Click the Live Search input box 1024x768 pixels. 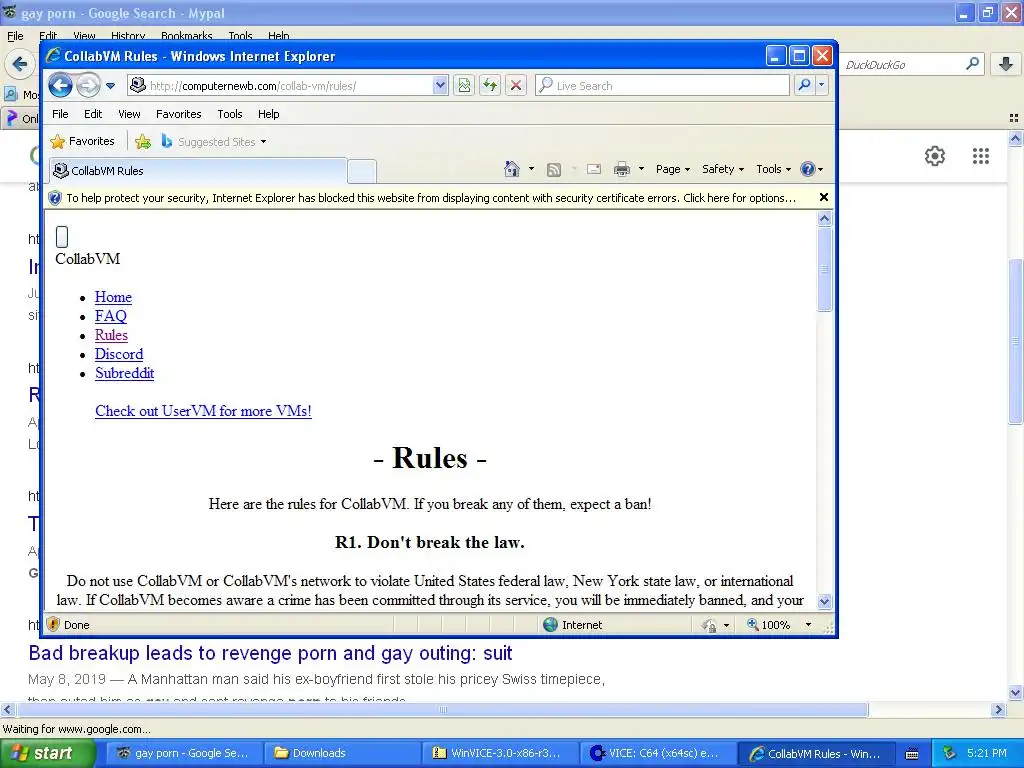[662, 86]
